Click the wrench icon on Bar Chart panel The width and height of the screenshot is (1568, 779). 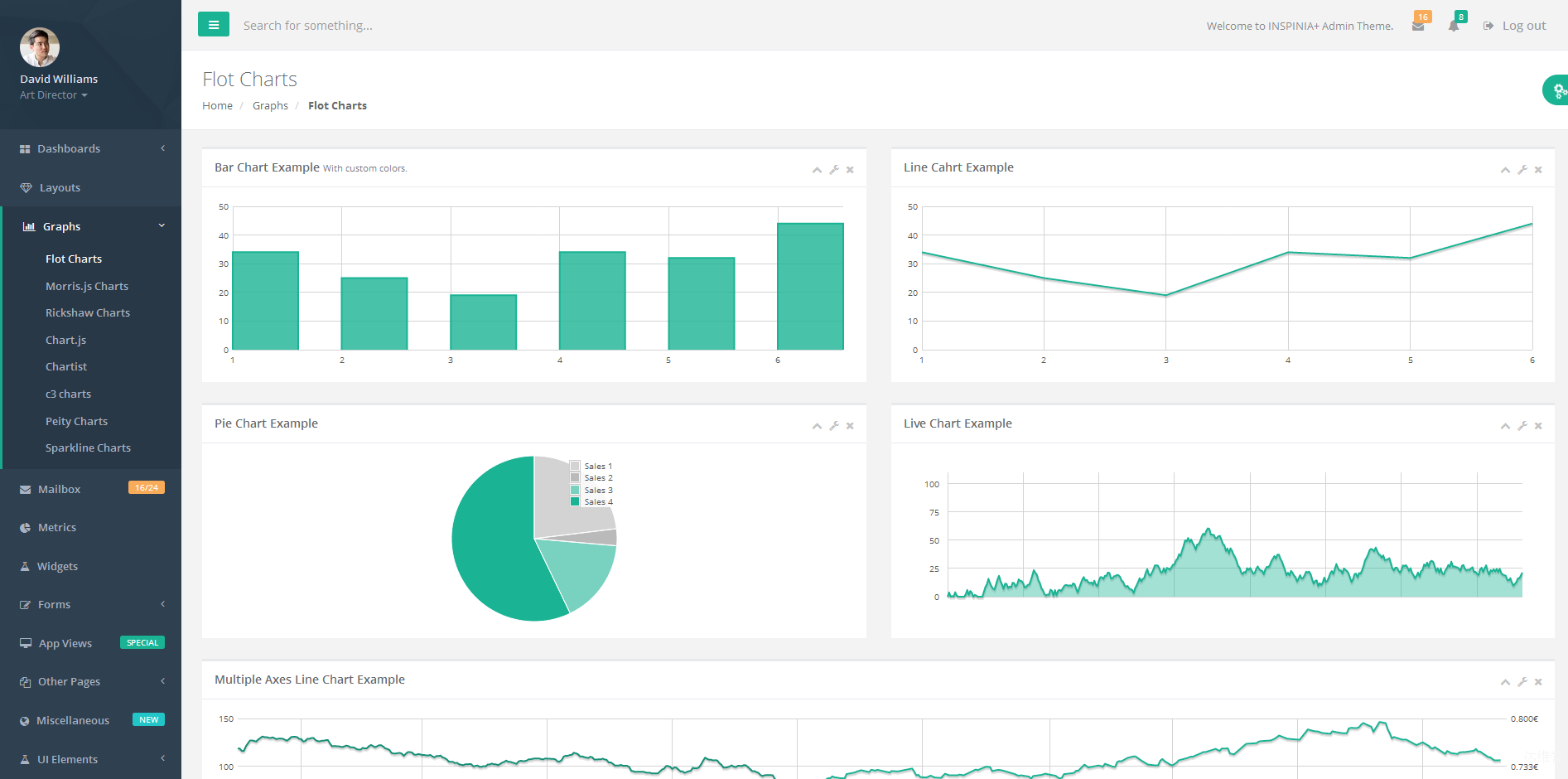(x=834, y=170)
